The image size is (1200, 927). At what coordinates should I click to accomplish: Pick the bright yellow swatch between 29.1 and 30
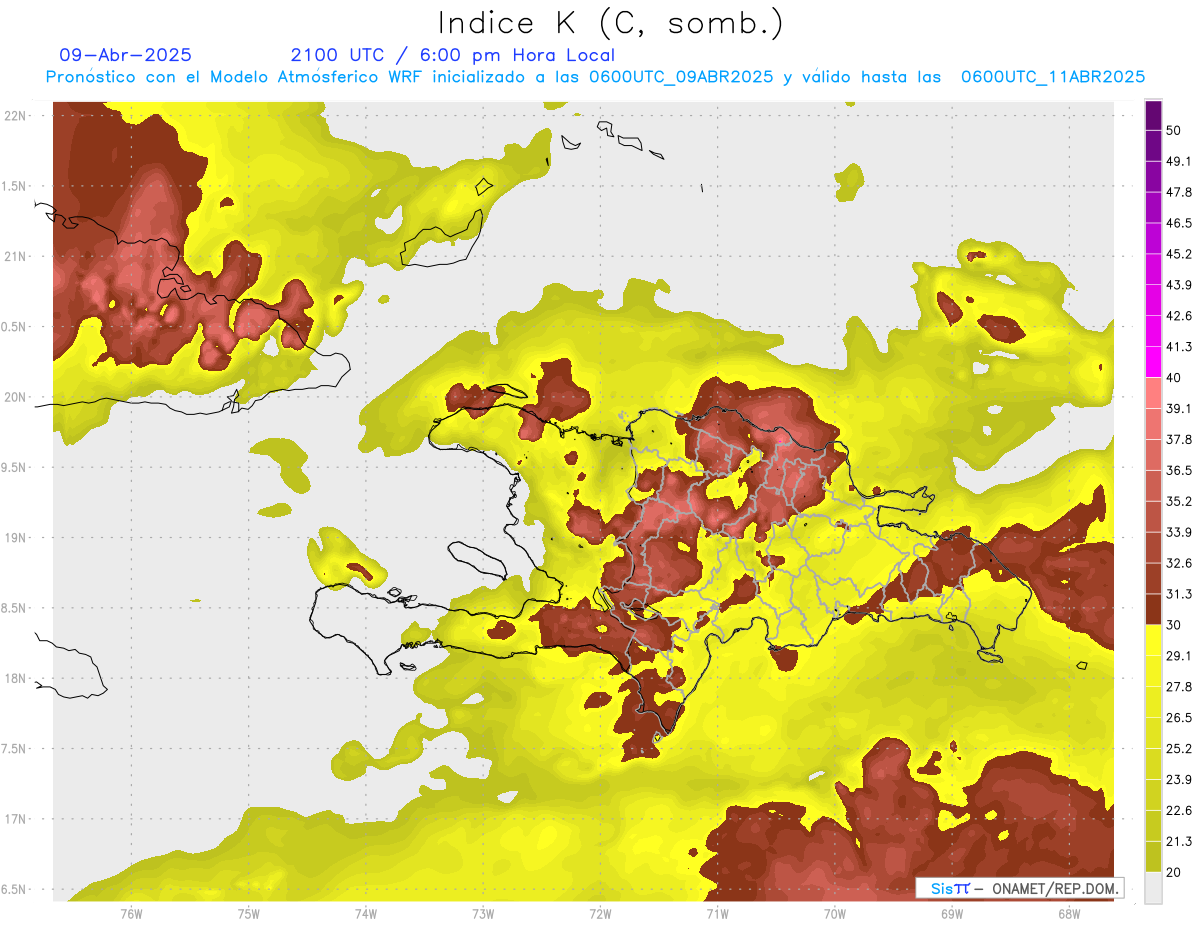pyautogui.click(x=1153, y=640)
